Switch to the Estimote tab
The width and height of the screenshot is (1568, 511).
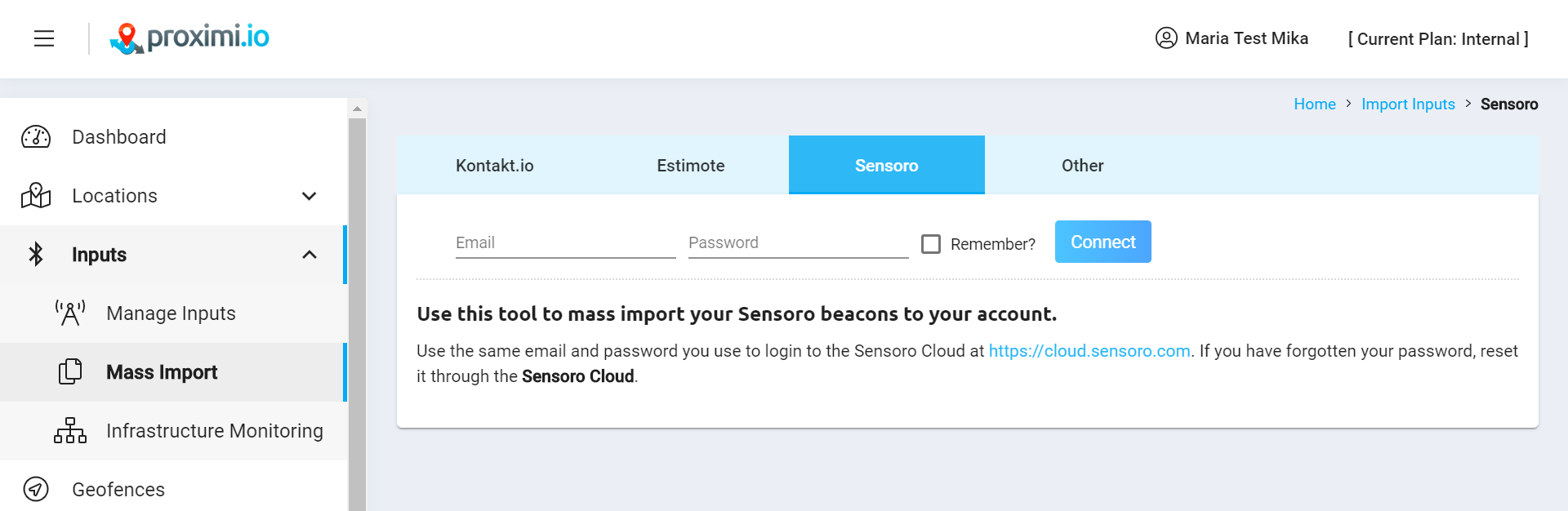point(691,165)
